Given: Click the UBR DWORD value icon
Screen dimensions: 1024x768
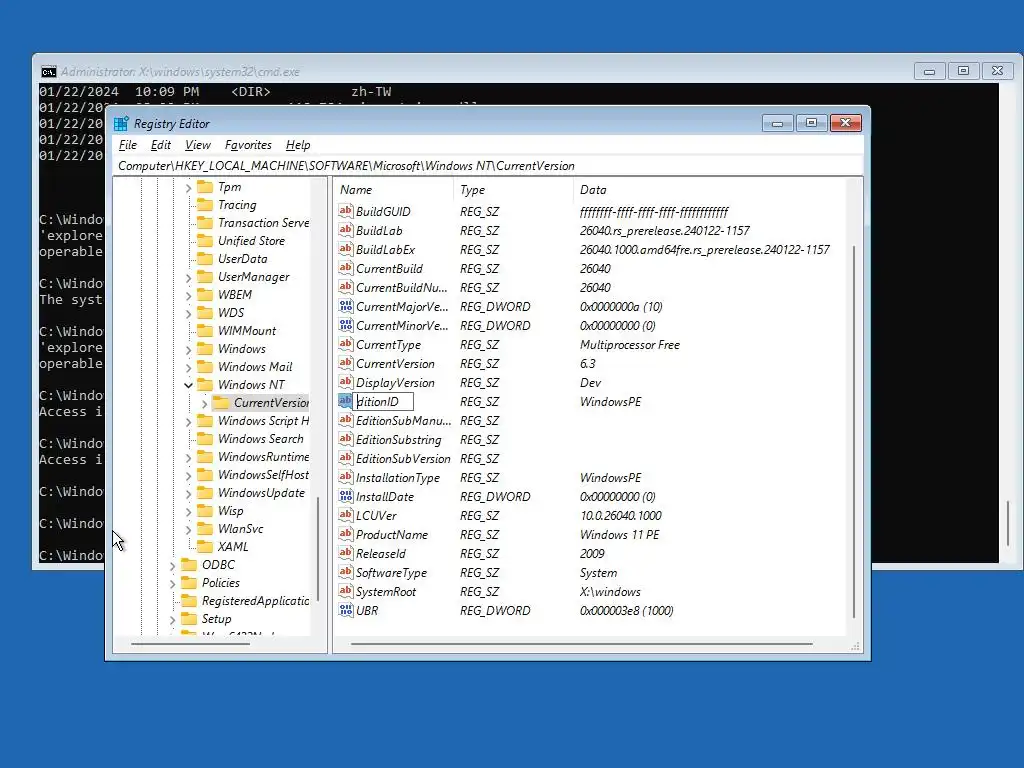Looking at the screenshot, I should 345,610.
